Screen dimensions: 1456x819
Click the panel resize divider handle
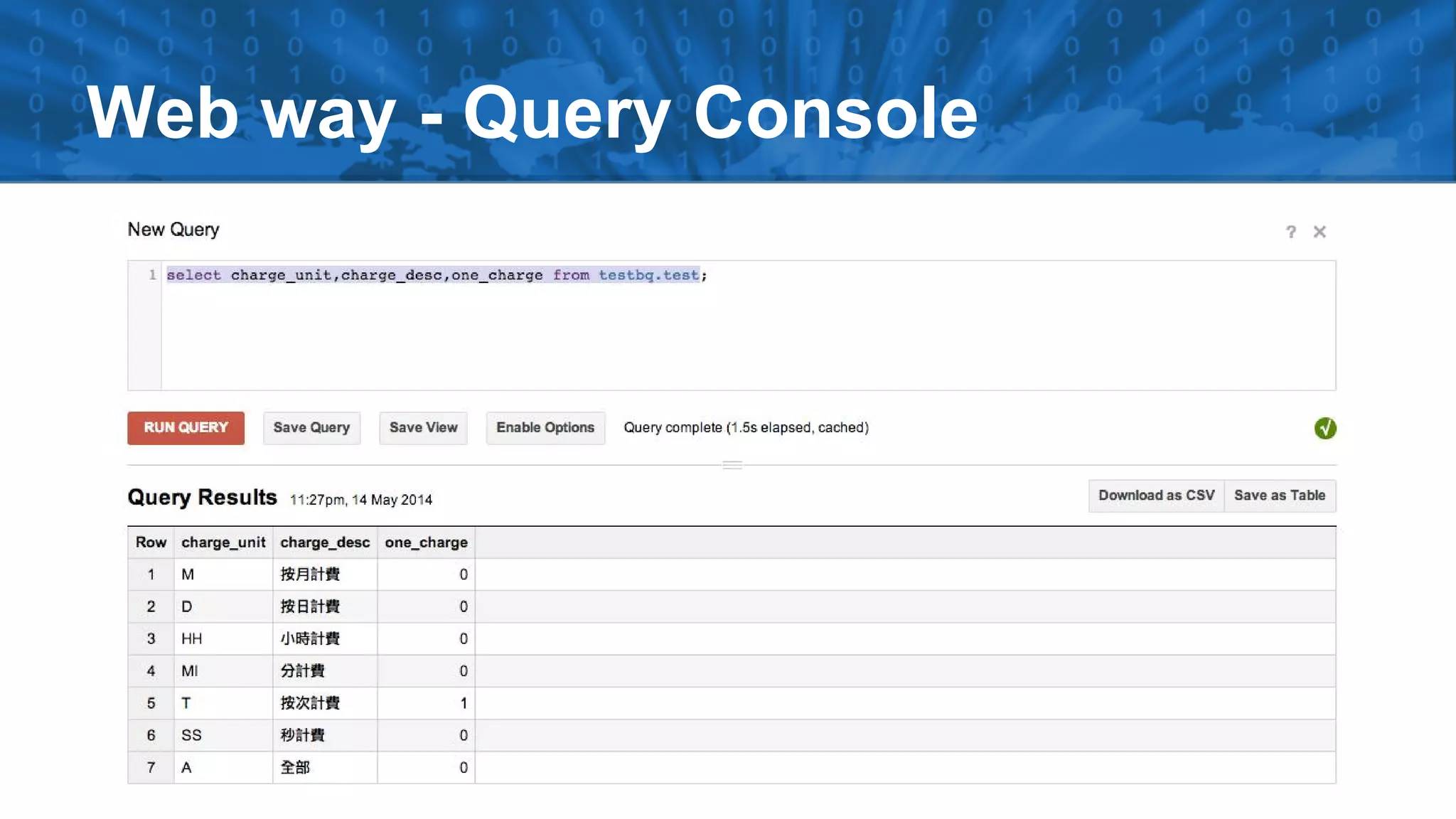point(732,465)
